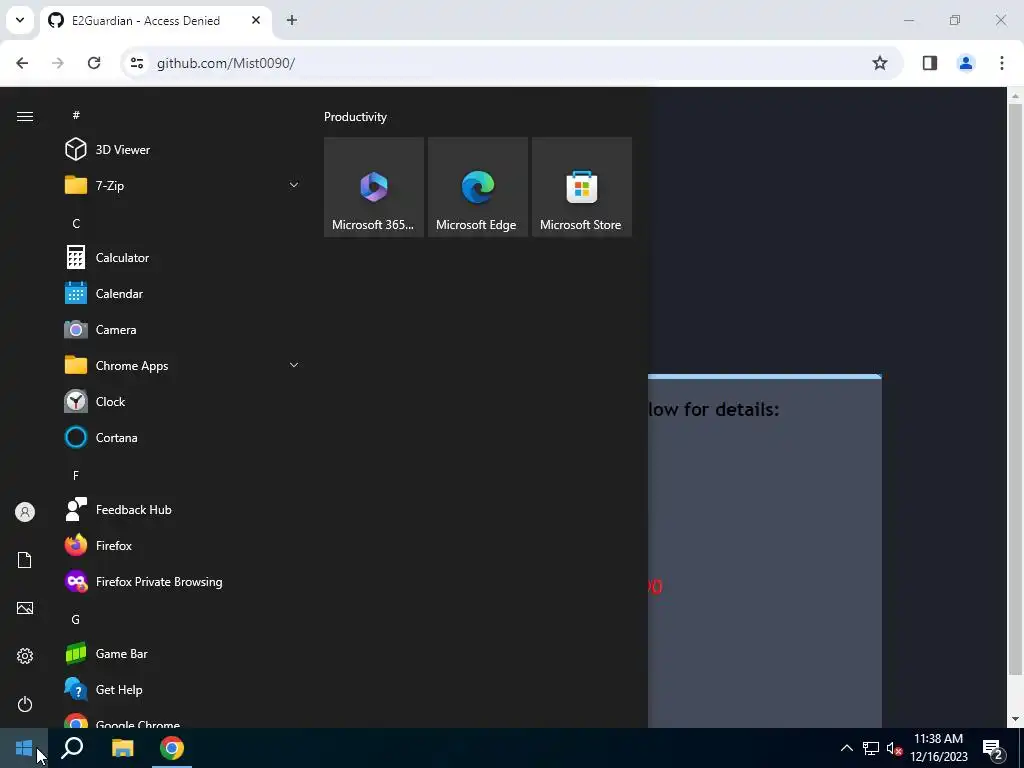Open Game Bar app
Screen dimensions: 1024x768
coord(182,654)
